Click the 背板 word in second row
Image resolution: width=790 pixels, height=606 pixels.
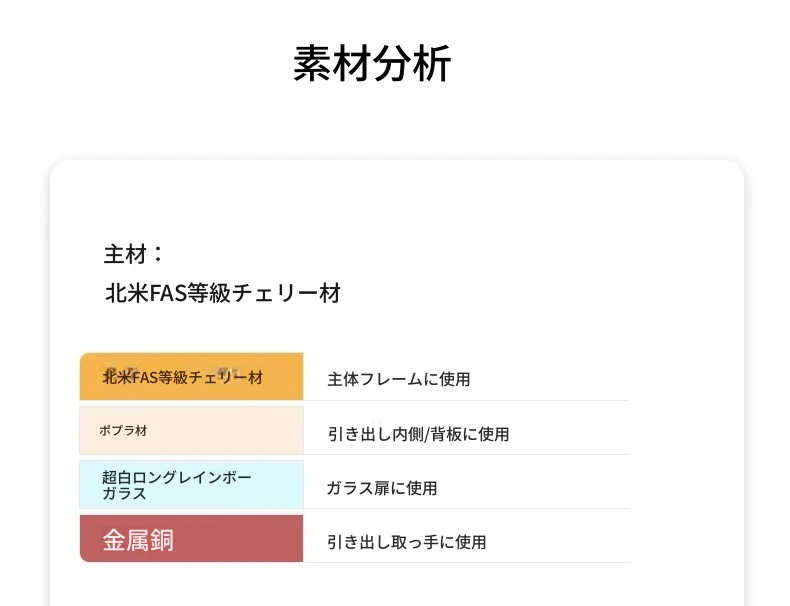tap(446, 434)
